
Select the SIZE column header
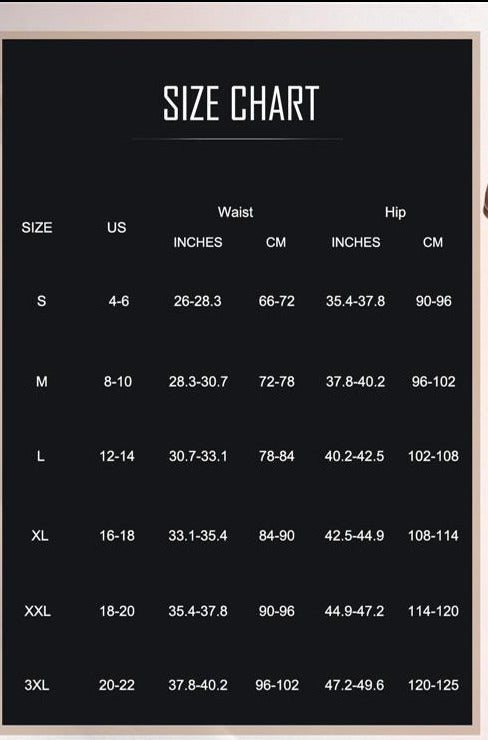[37, 227]
